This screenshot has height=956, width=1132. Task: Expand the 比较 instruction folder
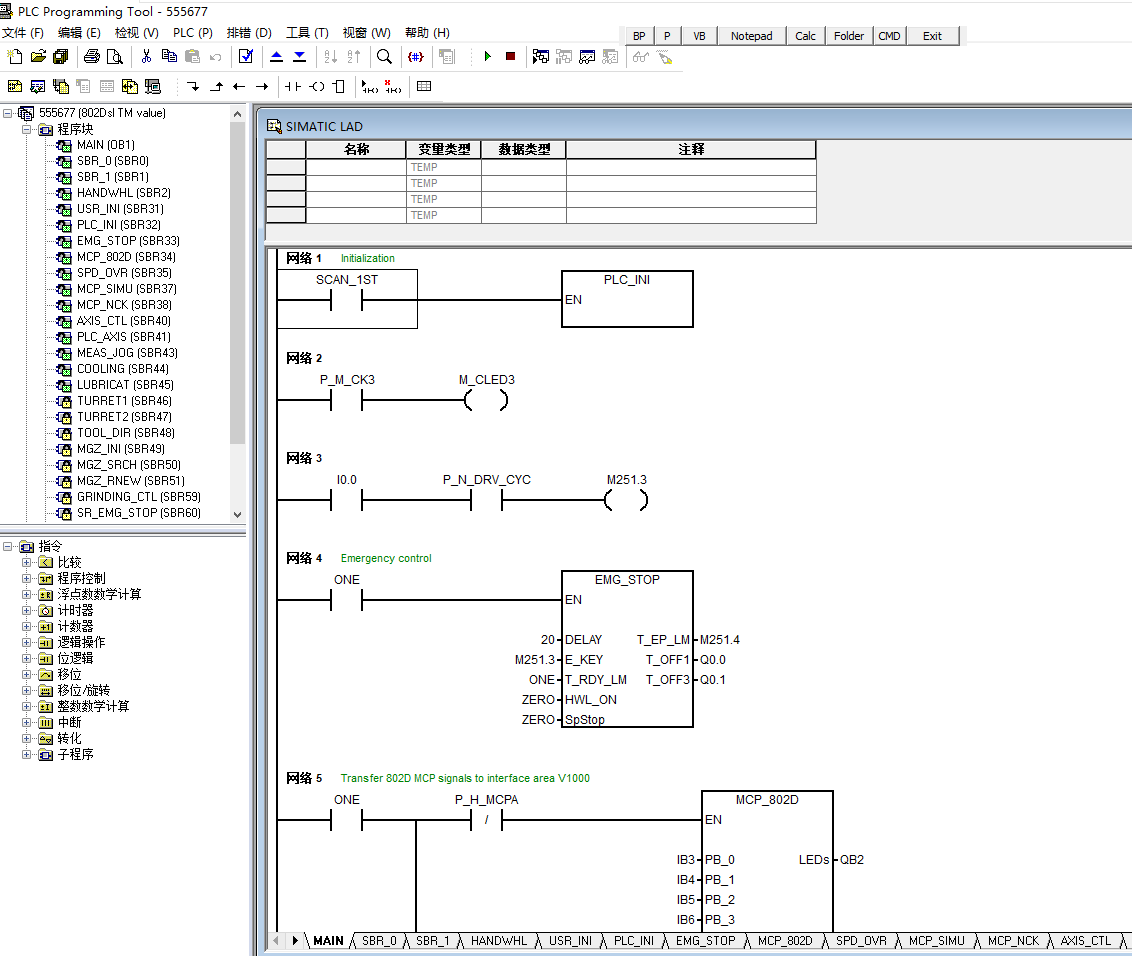[27, 562]
